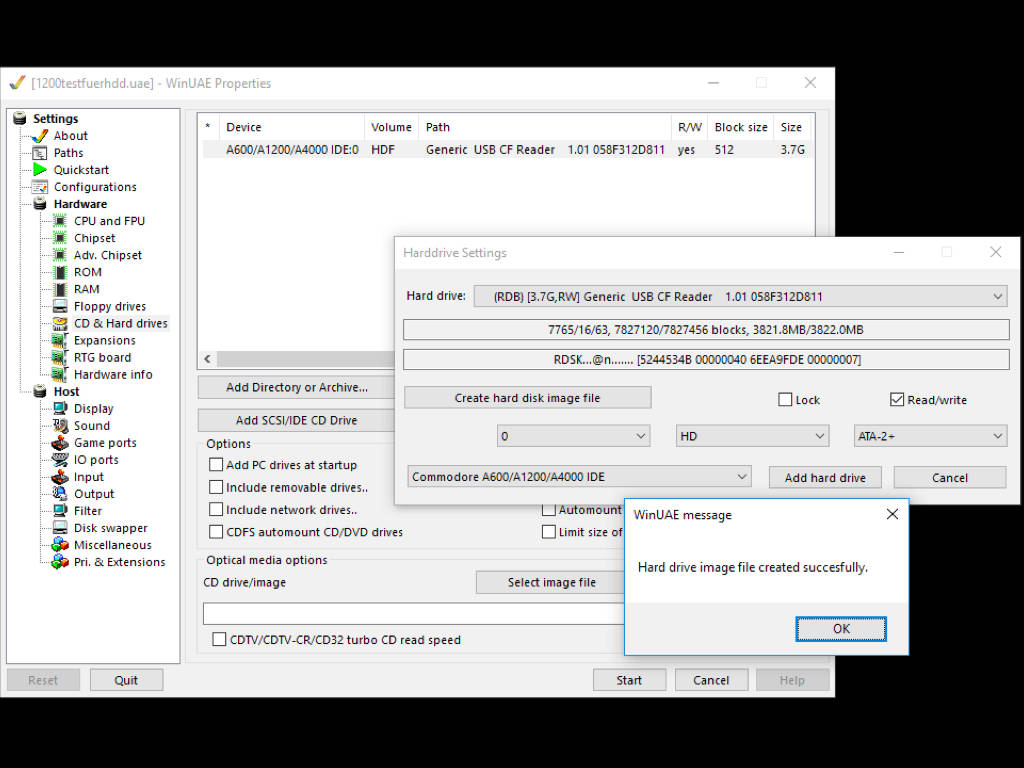This screenshot has width=1024, height=768.
Task: Open the Disk swapper icon
Action: click(60, 528)
